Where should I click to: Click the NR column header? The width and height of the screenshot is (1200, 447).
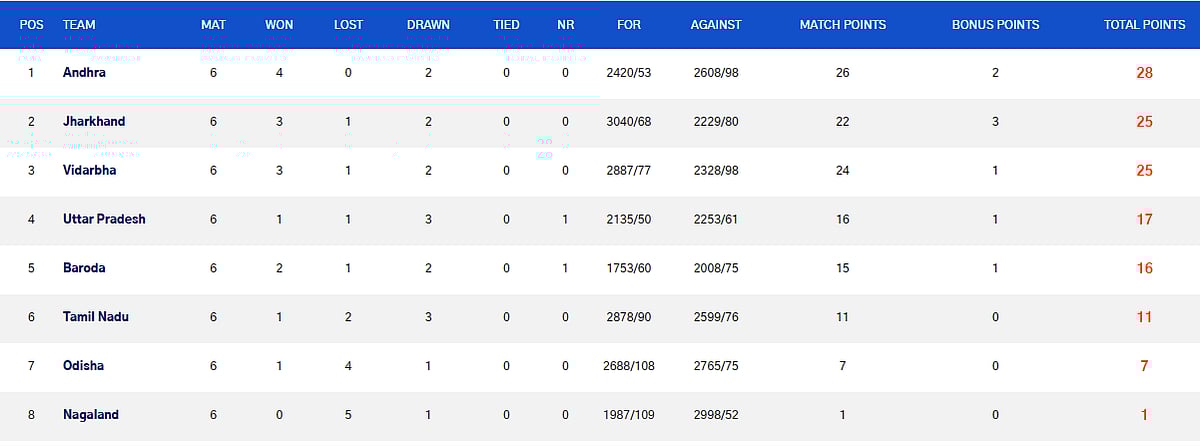pyautogui.click(x=566, y=25)
